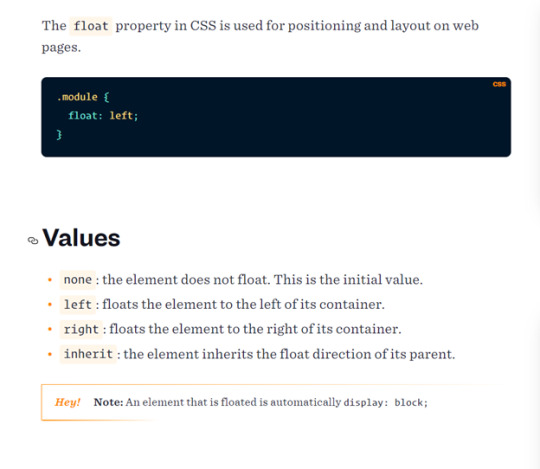This screenshot has width=540, height=469.
Task: Click the bold Note: text in callout
Action: pyautogui.click(x=108, y=402)
